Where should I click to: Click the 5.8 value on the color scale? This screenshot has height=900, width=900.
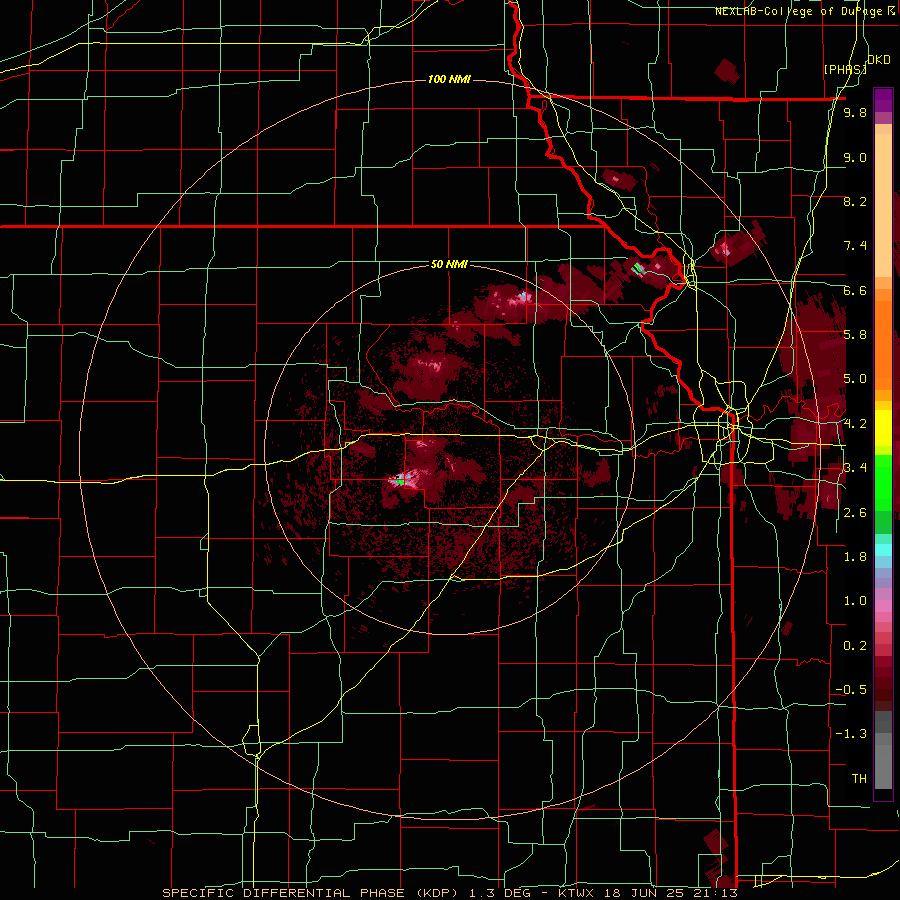pos(855,335)
